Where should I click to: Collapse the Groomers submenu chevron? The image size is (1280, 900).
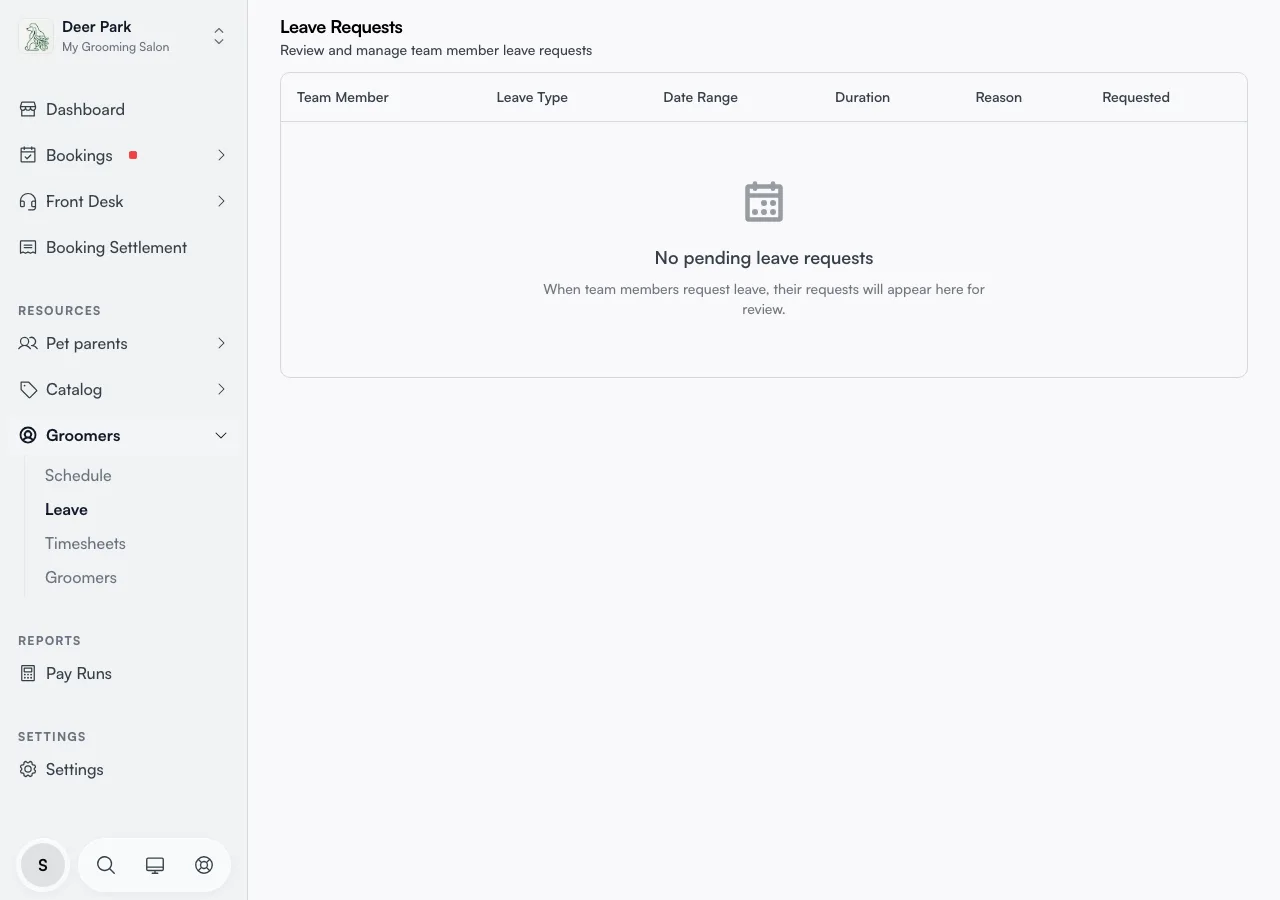coord(221,435)
